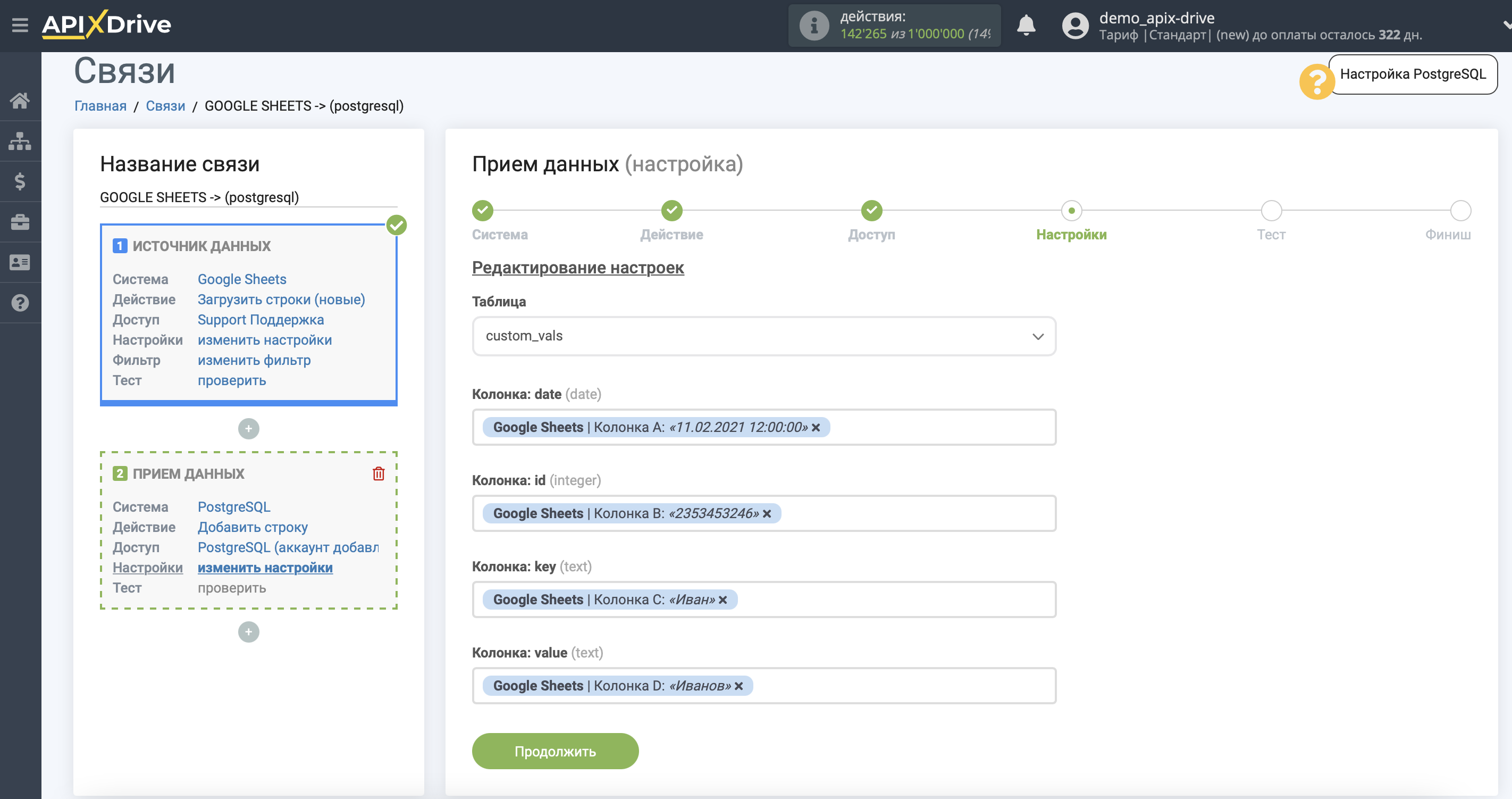Click the green checkmark on source block

click(x=397, y=225)
